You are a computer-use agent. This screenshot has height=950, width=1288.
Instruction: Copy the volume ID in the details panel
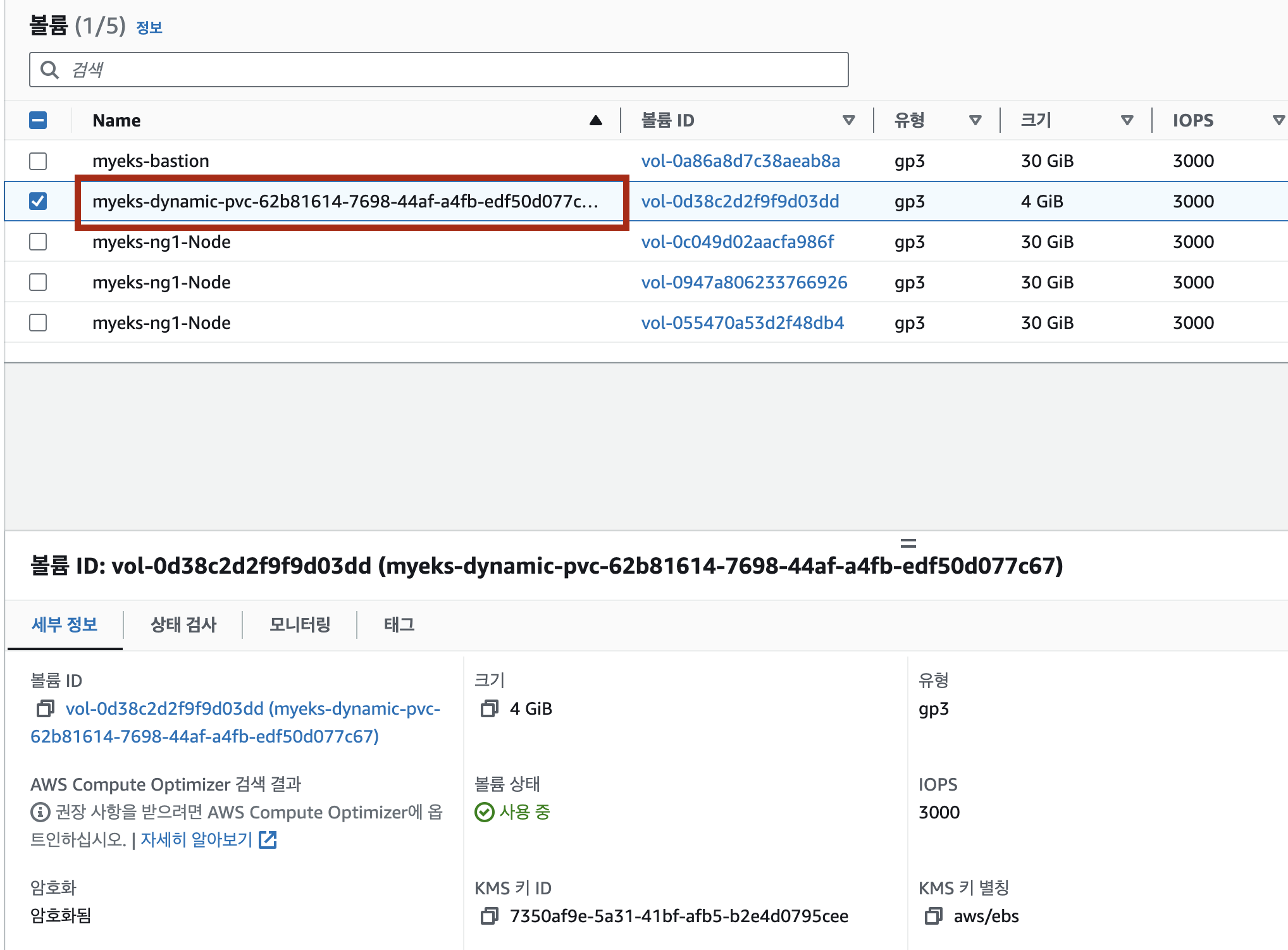point(45,708)
